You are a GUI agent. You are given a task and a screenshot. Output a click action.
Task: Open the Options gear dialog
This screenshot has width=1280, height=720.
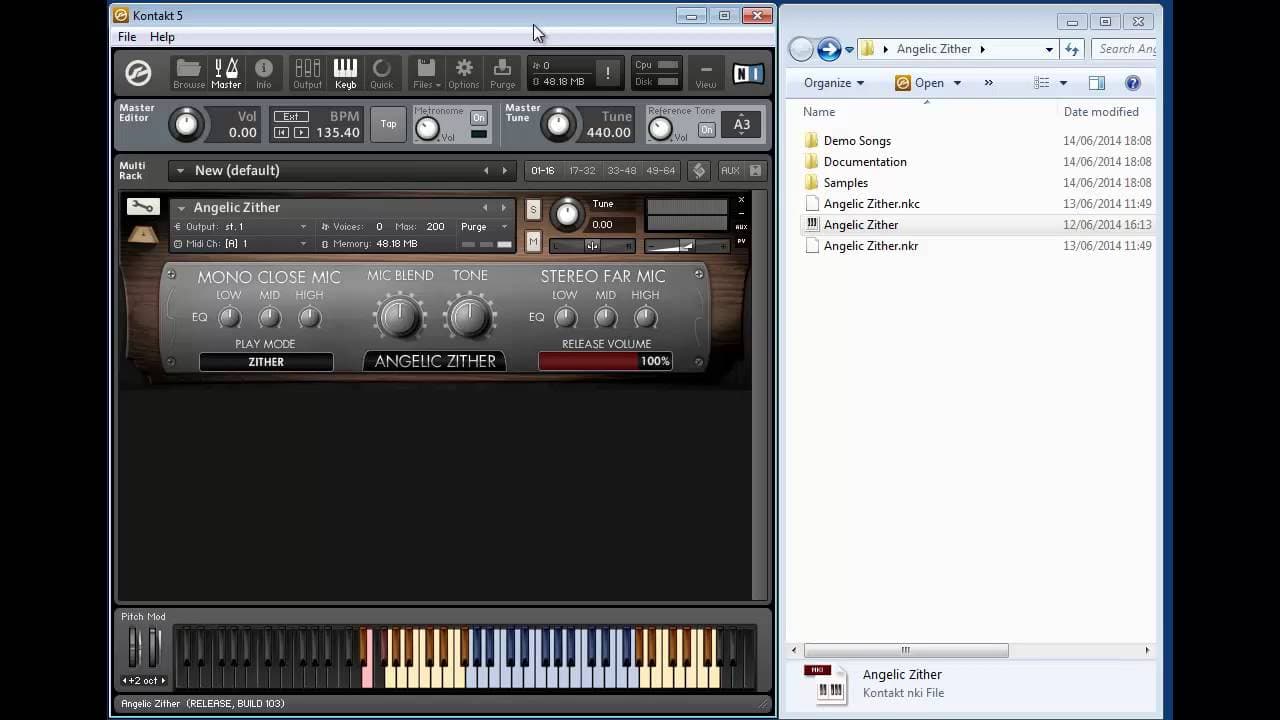click(463, 73)
